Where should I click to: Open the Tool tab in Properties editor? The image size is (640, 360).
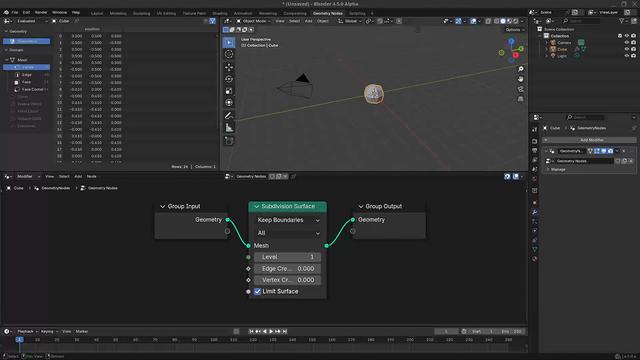pos(535,129)
